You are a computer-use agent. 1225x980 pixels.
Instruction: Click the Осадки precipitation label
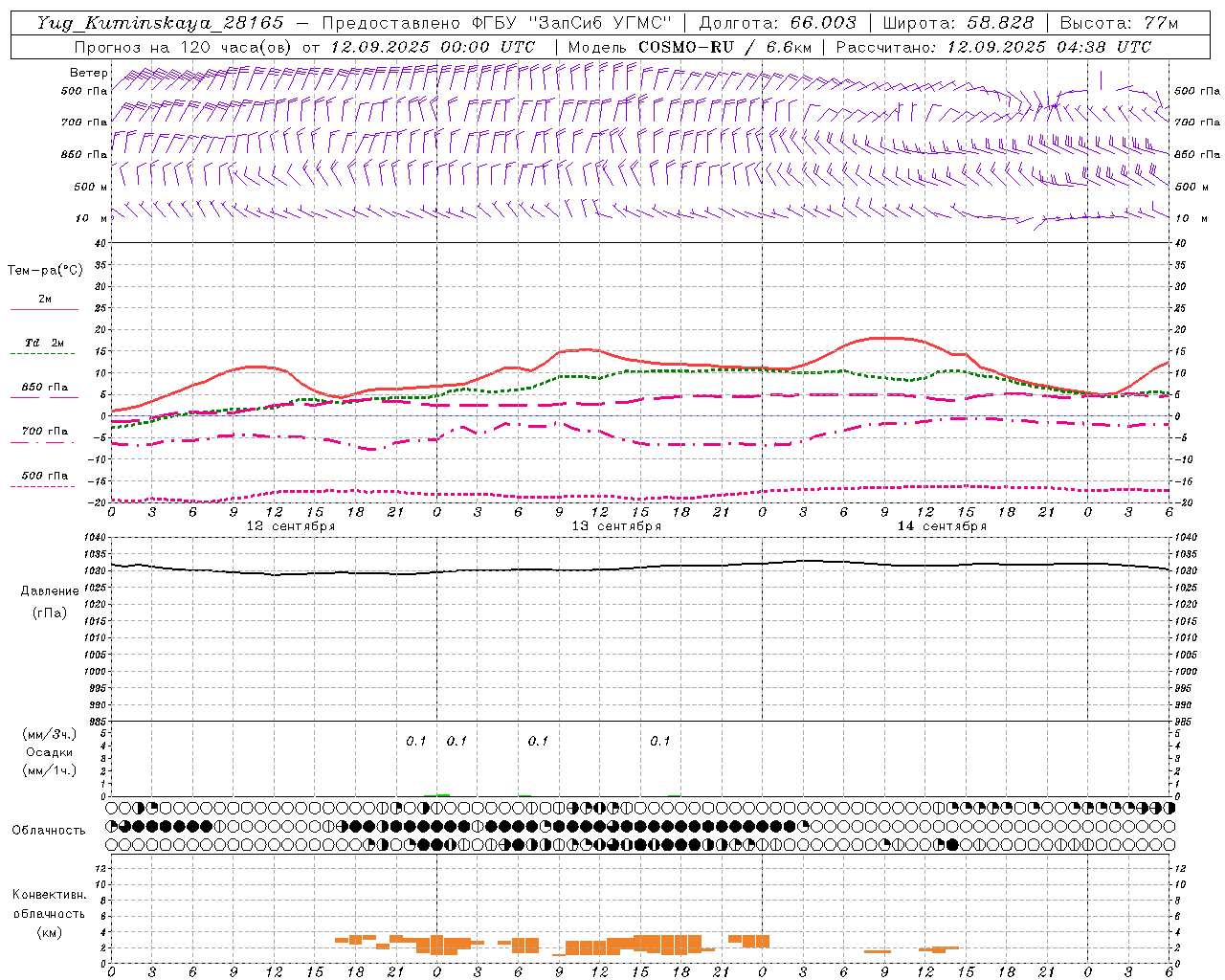pos(49,752)
